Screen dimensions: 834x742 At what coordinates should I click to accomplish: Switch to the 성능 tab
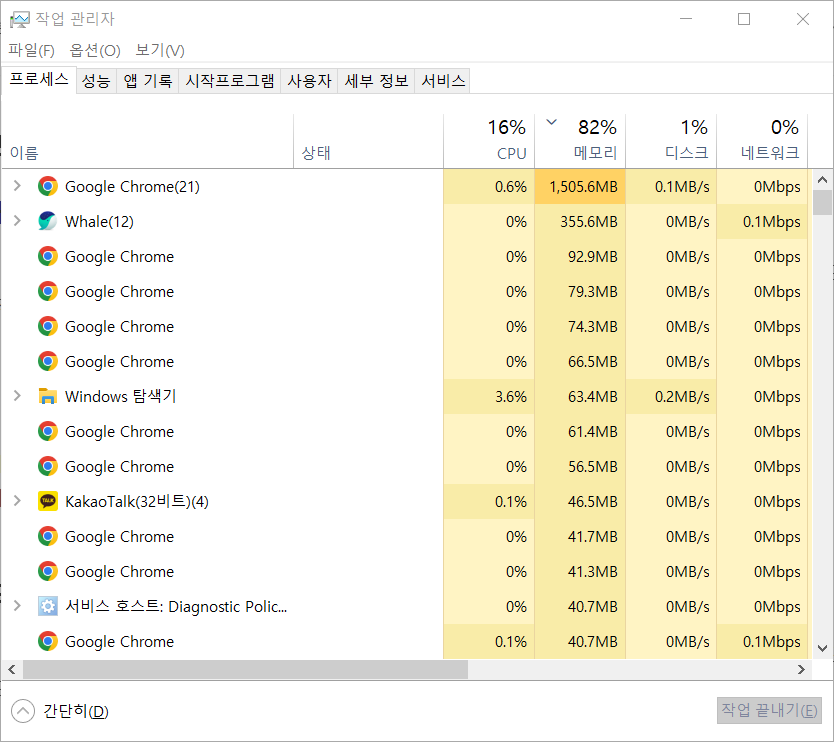click(96, 81)
